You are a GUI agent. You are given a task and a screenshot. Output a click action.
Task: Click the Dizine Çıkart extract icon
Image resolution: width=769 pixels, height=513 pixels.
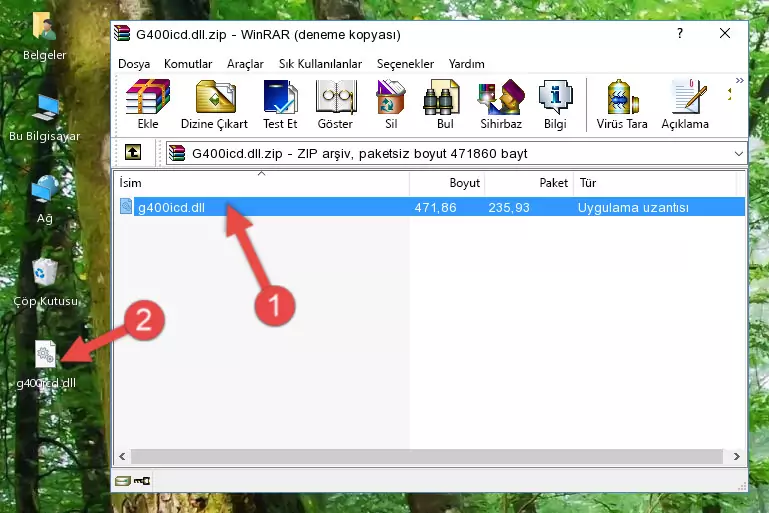(214, 104)
